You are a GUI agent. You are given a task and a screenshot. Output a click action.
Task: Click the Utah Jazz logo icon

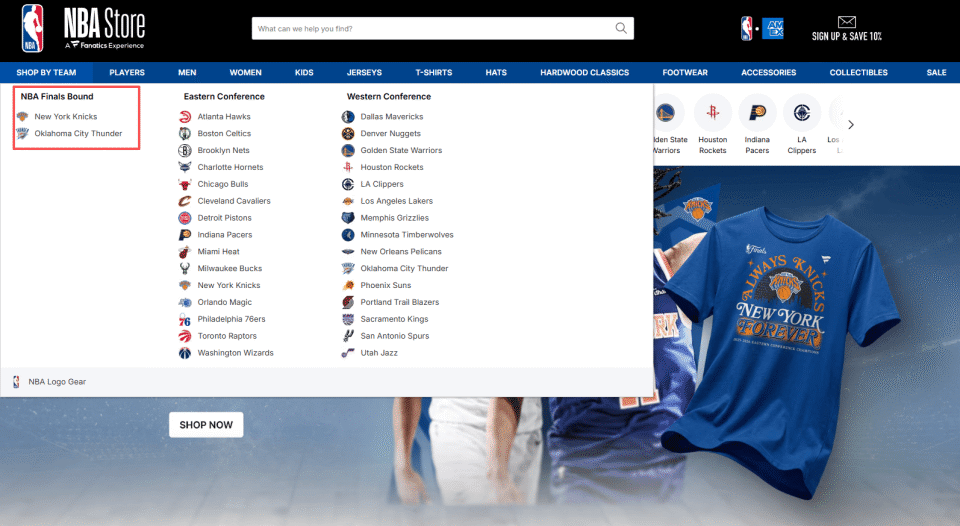348,353
